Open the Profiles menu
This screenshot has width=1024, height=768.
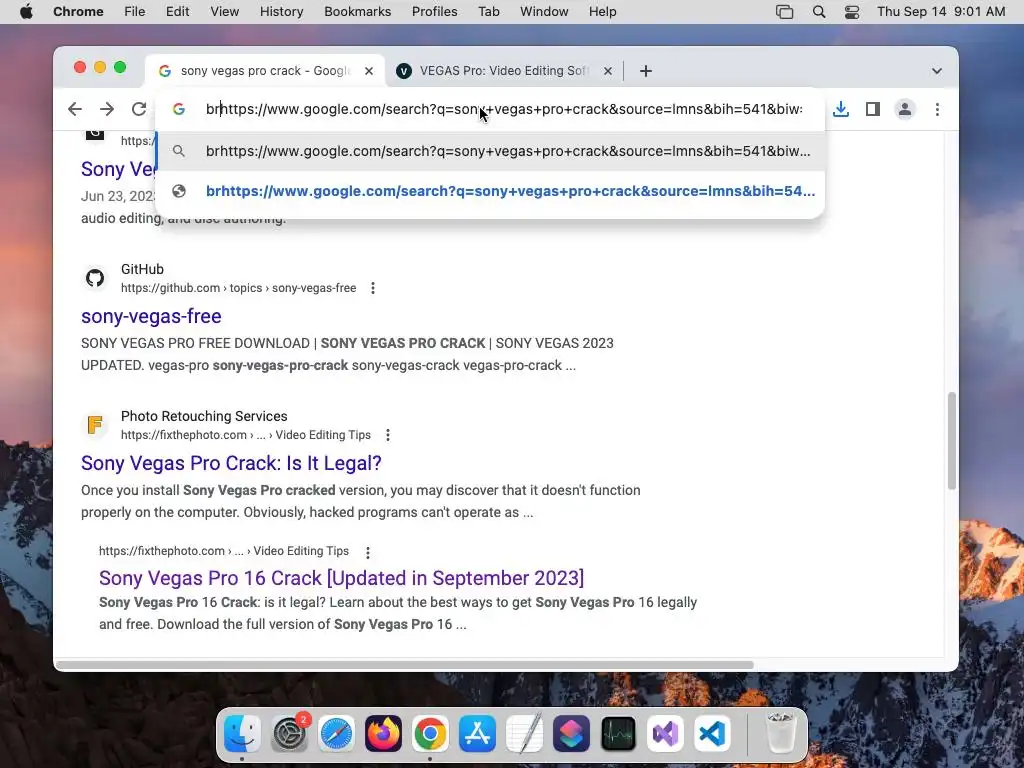coord(434,12)
